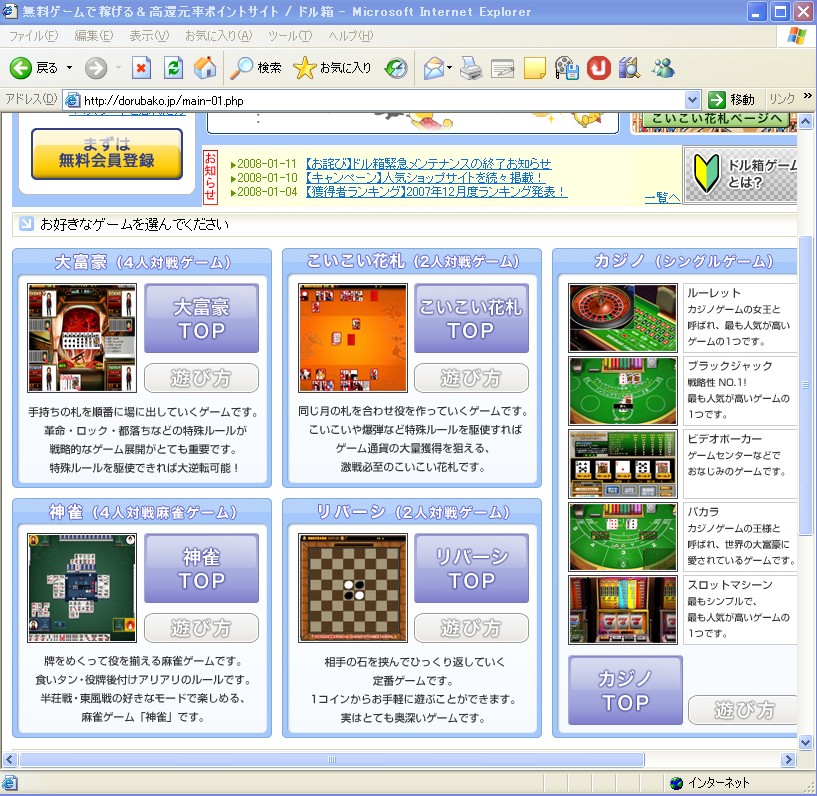Viewport: 817px width, 796px height.
Task: Click the Forward arrow toolbar icon
Action: coord(96,68)
